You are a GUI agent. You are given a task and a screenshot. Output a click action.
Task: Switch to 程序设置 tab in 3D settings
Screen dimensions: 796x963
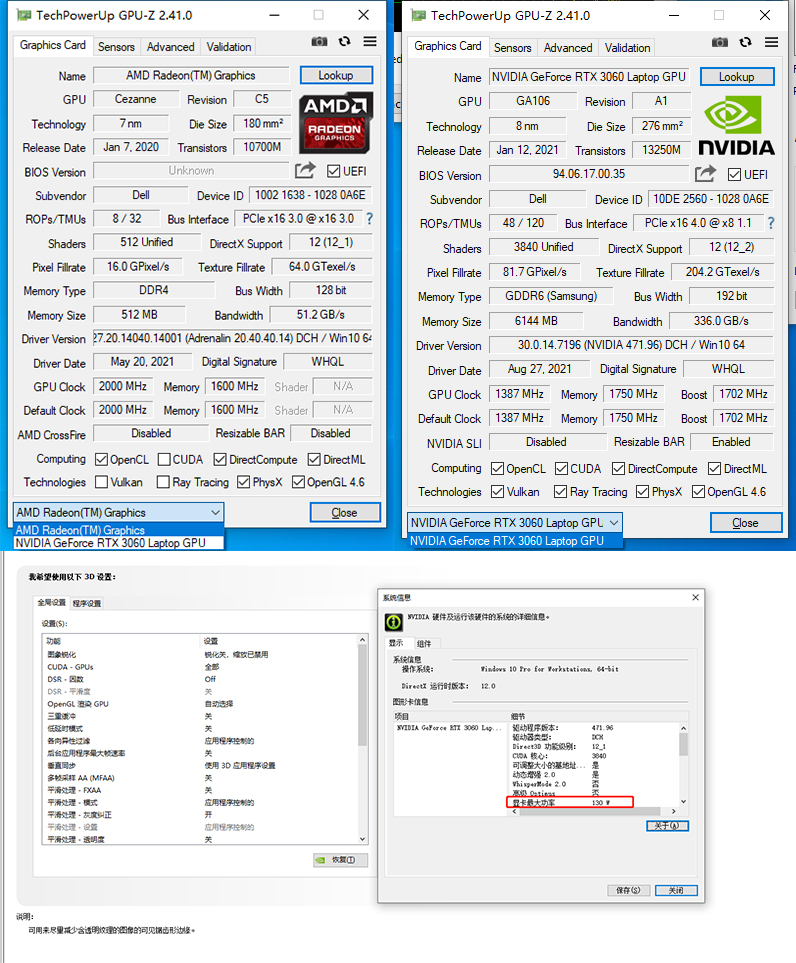pos(87,603)
